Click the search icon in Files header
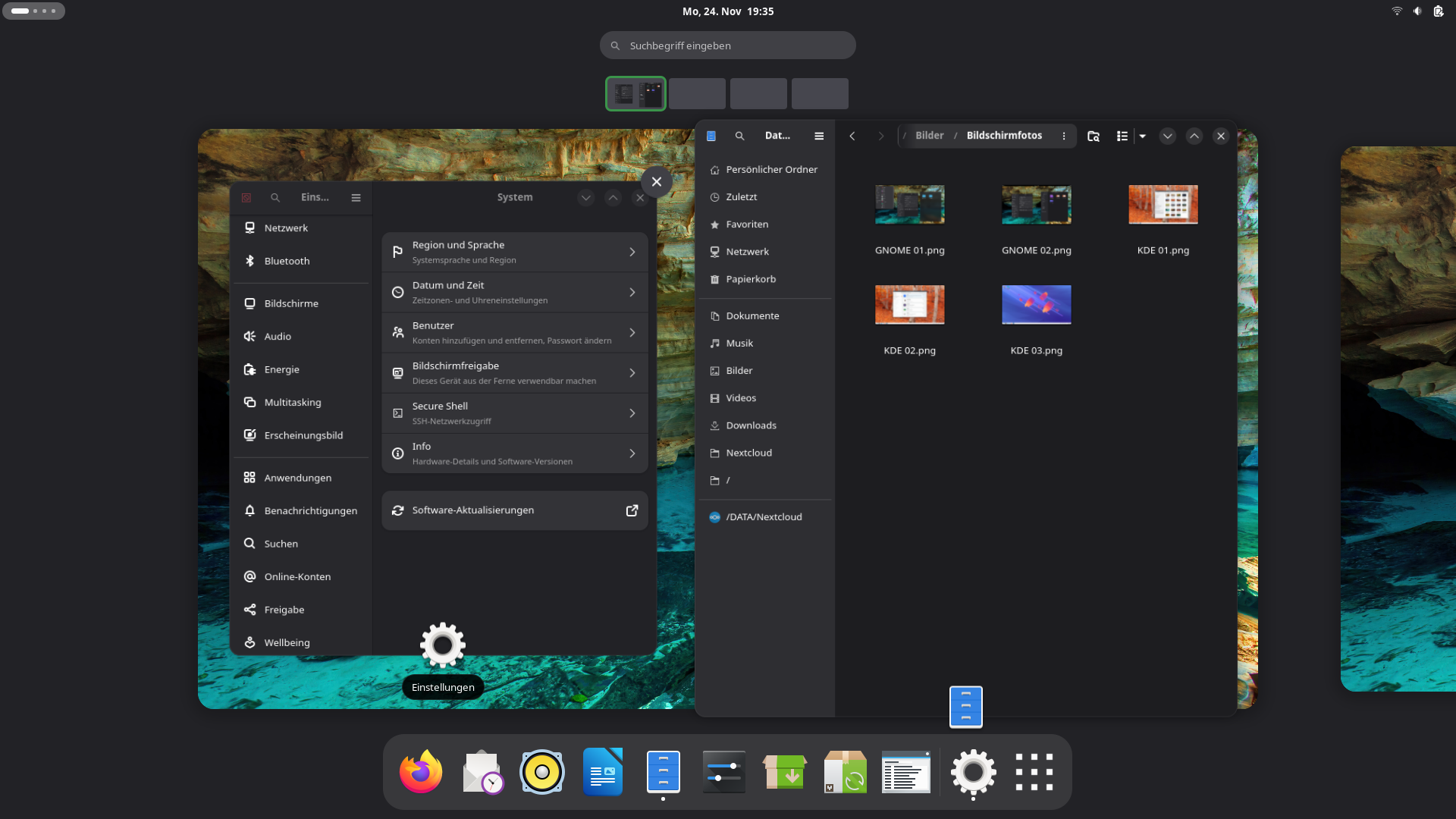This screenshot has width=1456, height=819. coord(739,136)
